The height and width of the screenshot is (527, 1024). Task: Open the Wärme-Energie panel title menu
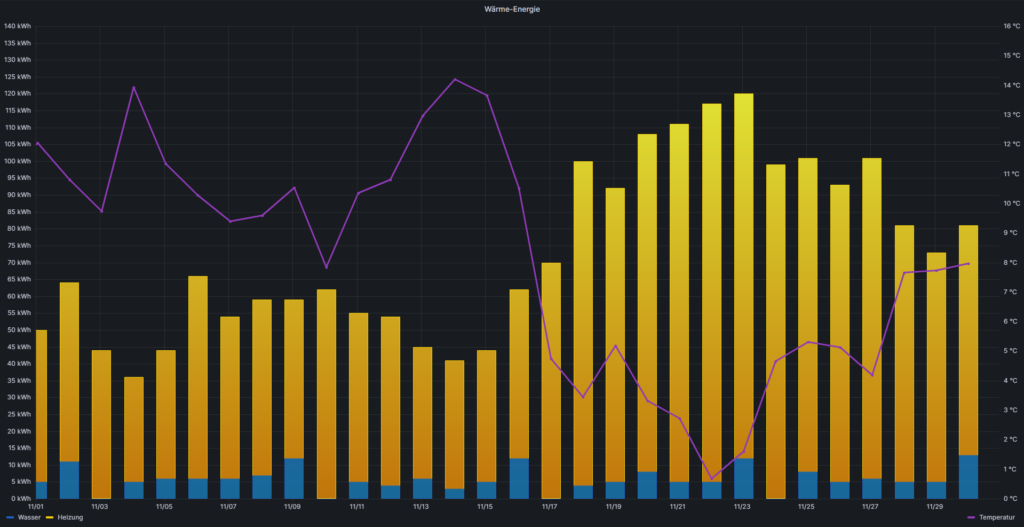point(512,9)
